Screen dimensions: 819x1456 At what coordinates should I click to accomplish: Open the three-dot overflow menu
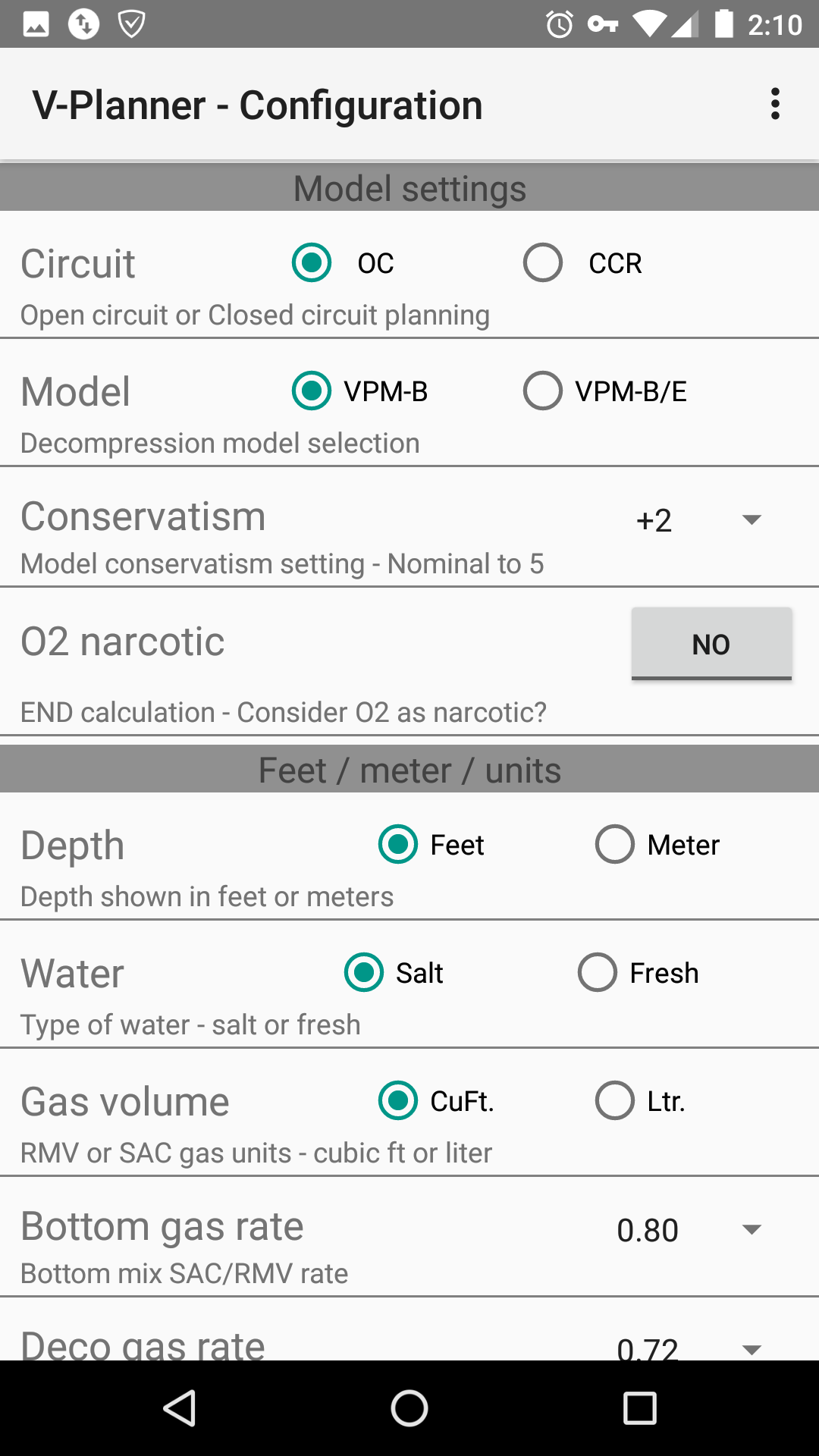click(x=774, y=104)
